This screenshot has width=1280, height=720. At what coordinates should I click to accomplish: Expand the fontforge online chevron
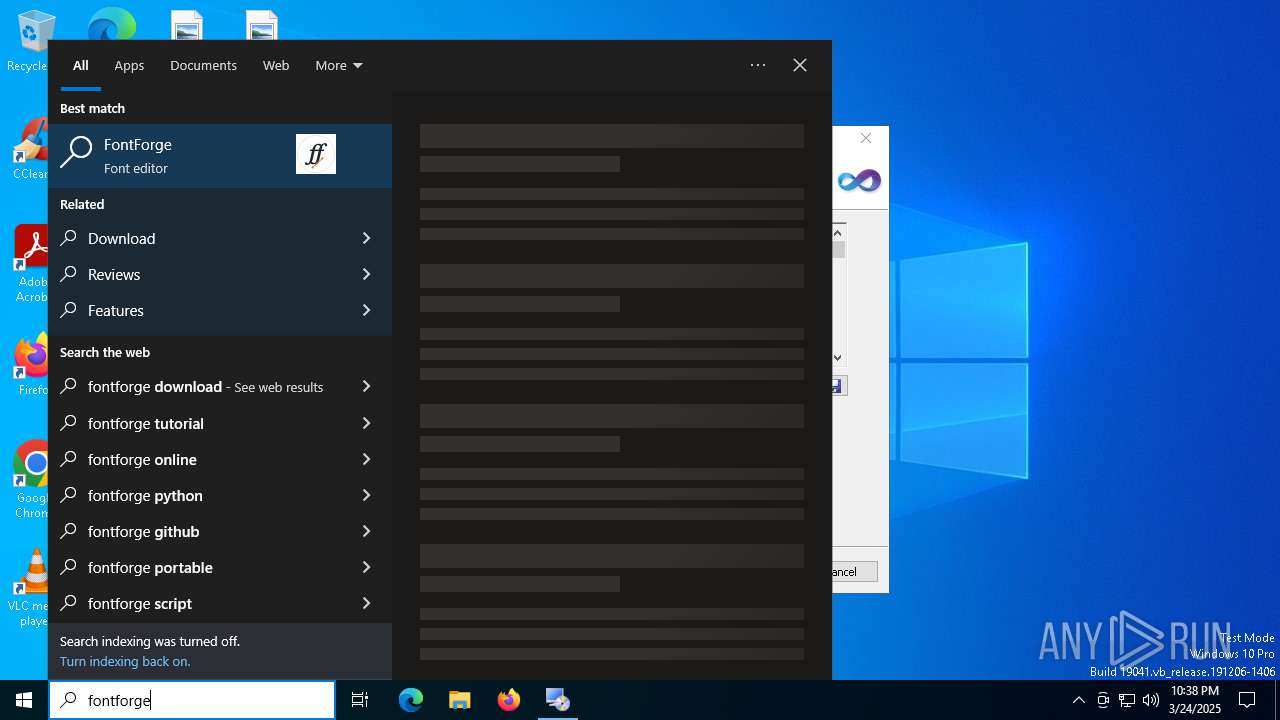pyautogui.click(x=366, y=459)
